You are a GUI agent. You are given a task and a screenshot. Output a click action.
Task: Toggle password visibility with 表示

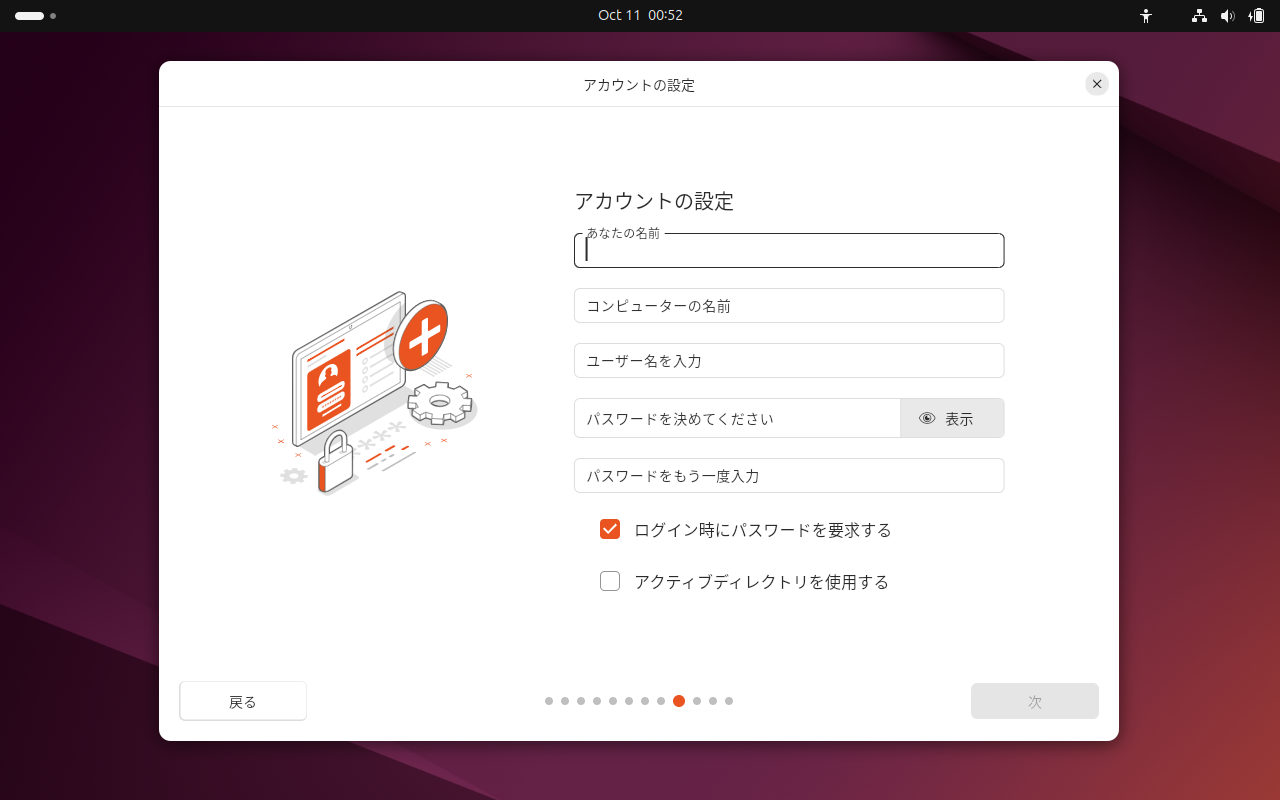pyautogui.click(x=951, y=418)
